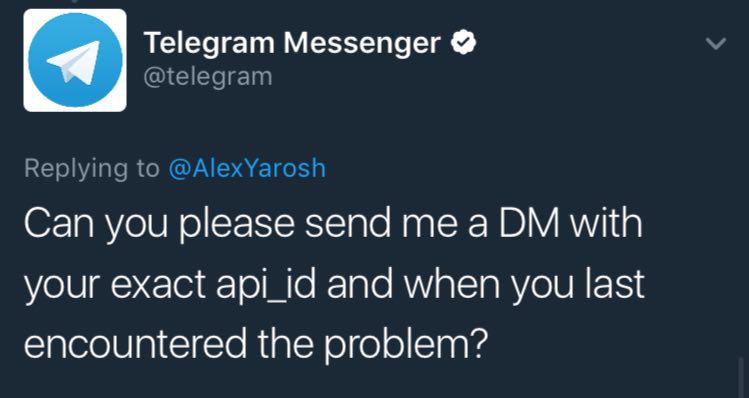Open the Telegram Messenger profile avatar
The image size is (749, 398).
click(x=75, y=60)
